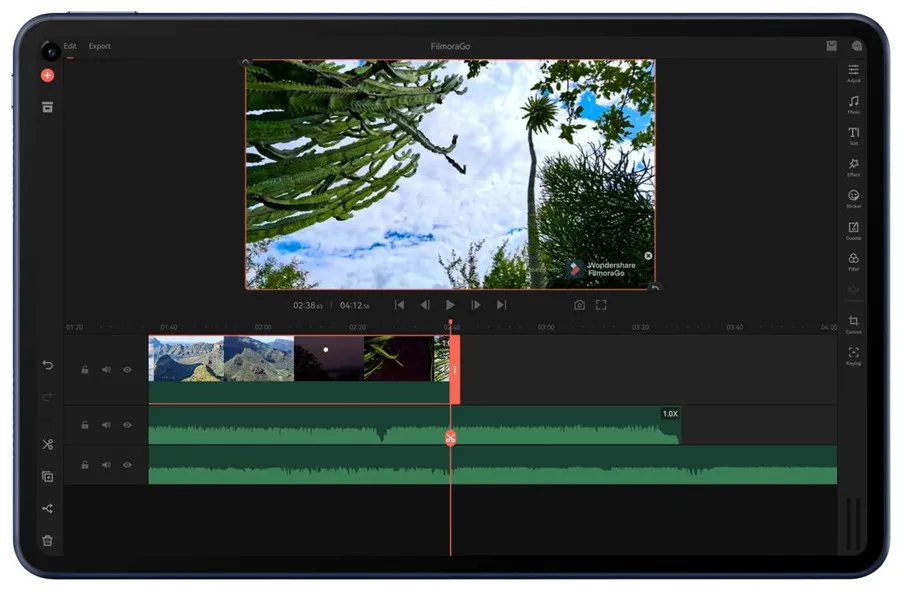Close the Wondershare FilmoraGo watermark
The width and height of the screenshot is (900, 589).
pos(648,256)
